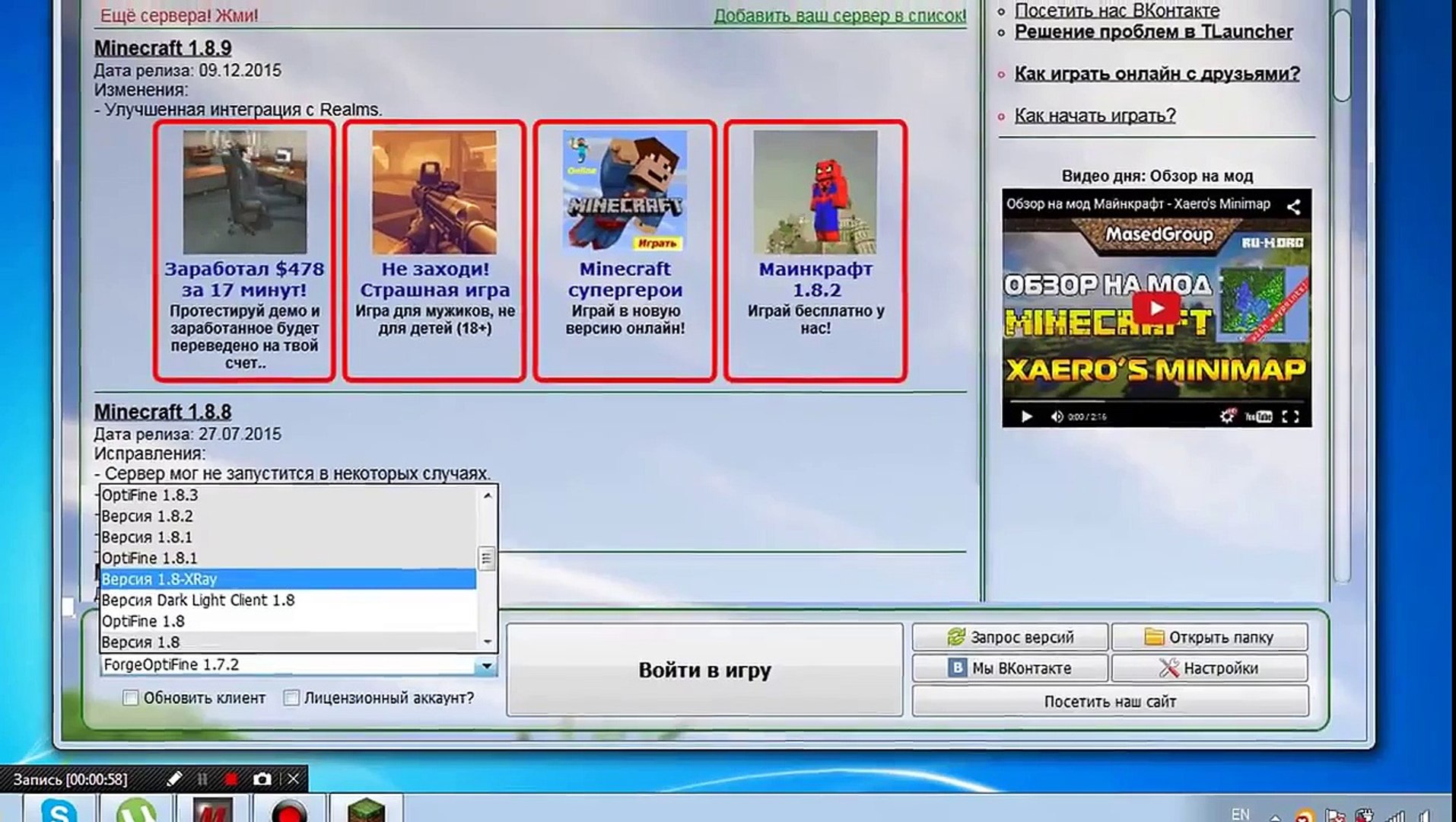Open the red record app on taskbar

coord(290,809)
